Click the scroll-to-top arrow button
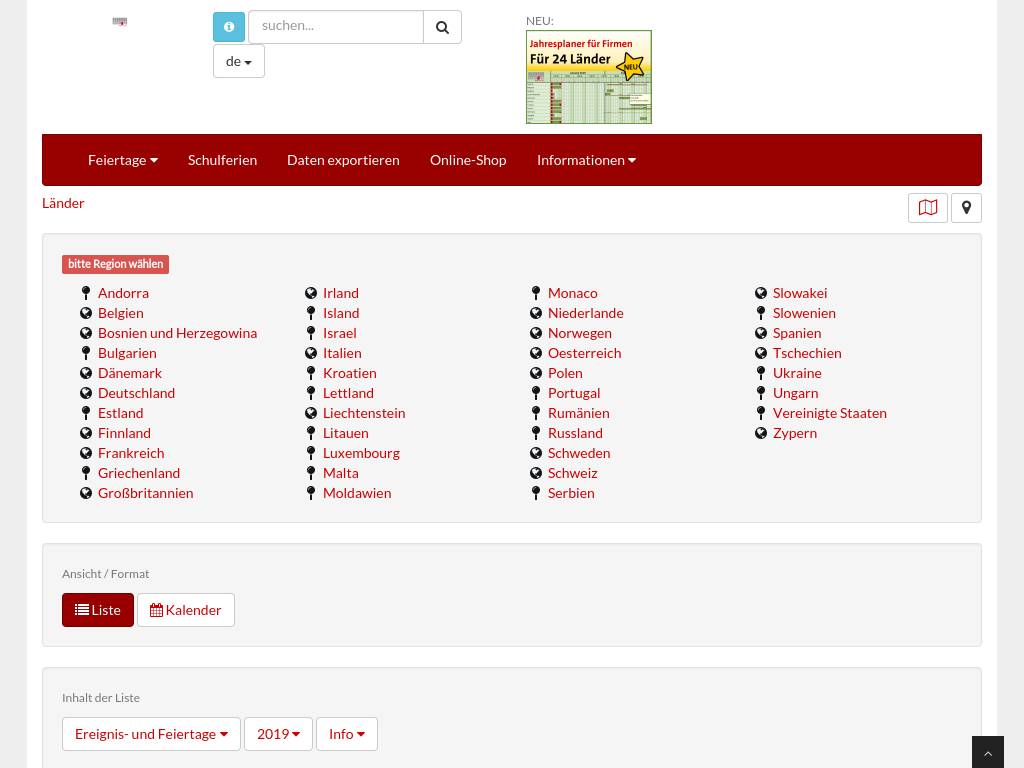Viewport: 1024px width, 768px height. (987, 752)
